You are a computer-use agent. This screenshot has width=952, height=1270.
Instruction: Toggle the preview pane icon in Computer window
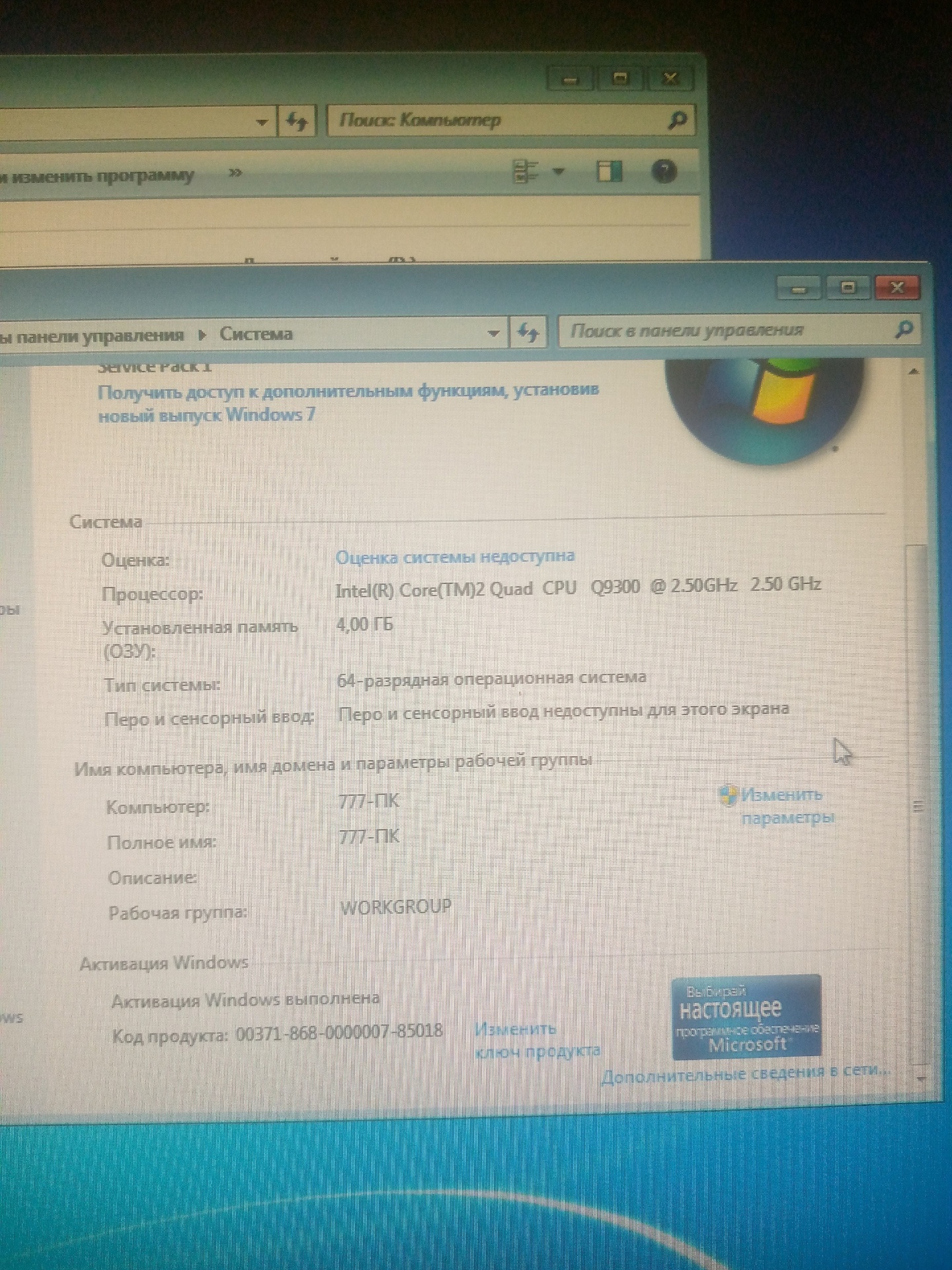click(609, 172)
